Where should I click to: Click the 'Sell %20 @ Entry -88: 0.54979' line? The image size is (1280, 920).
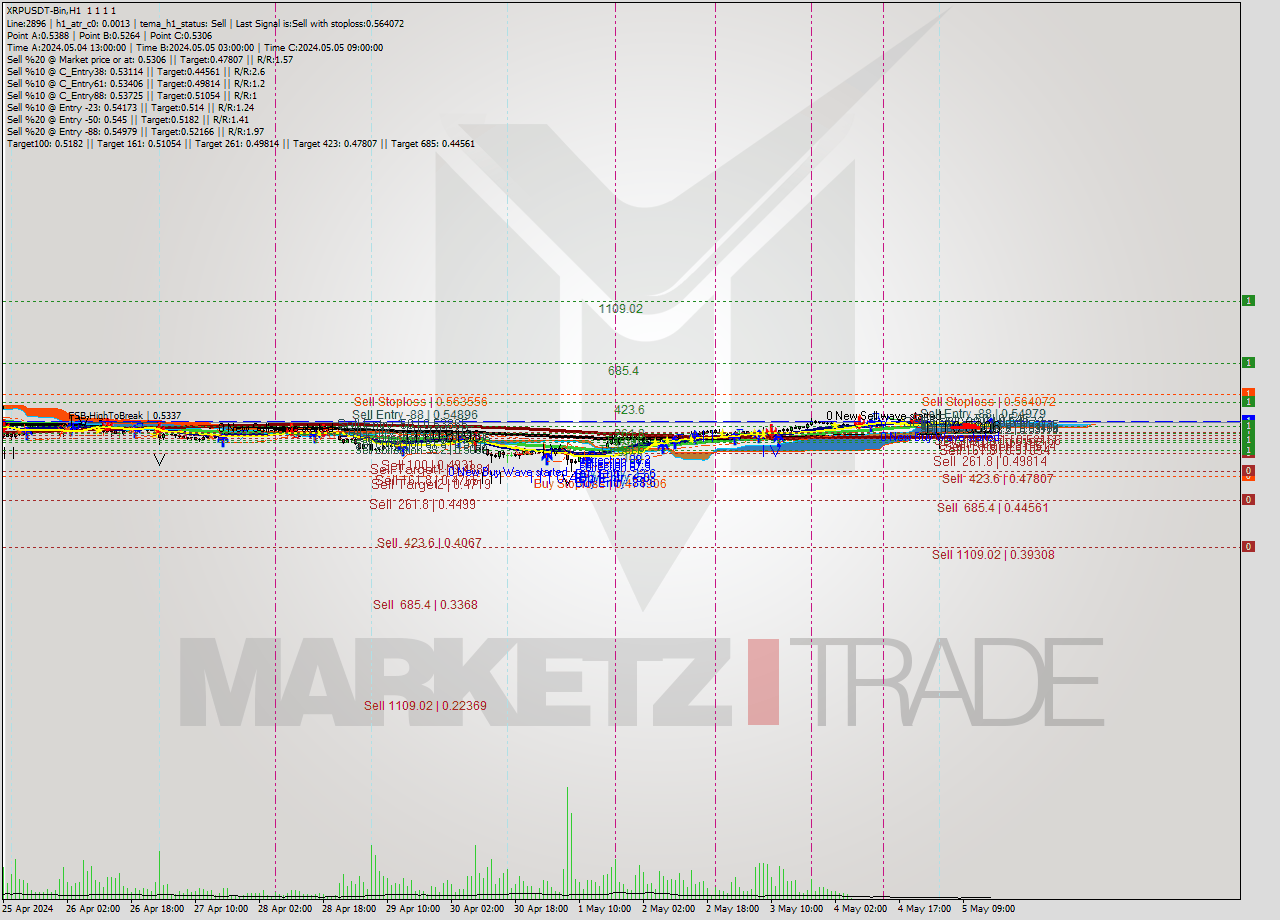tap(135, 131)
